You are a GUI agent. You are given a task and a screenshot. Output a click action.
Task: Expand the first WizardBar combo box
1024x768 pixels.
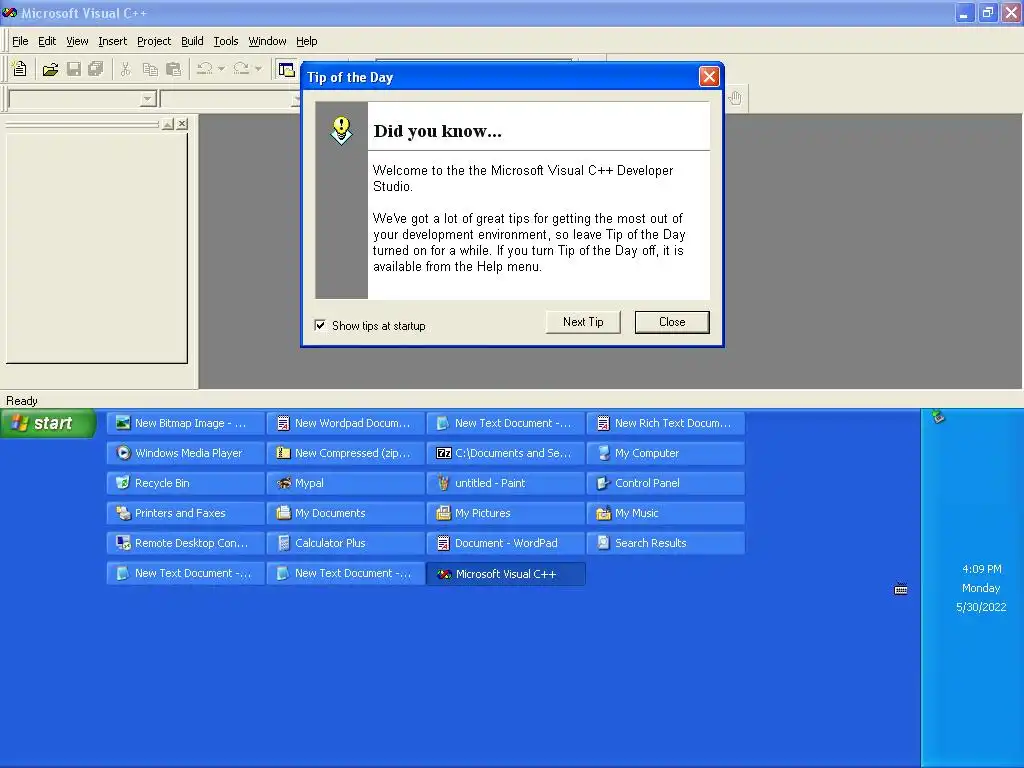[148, 99]
